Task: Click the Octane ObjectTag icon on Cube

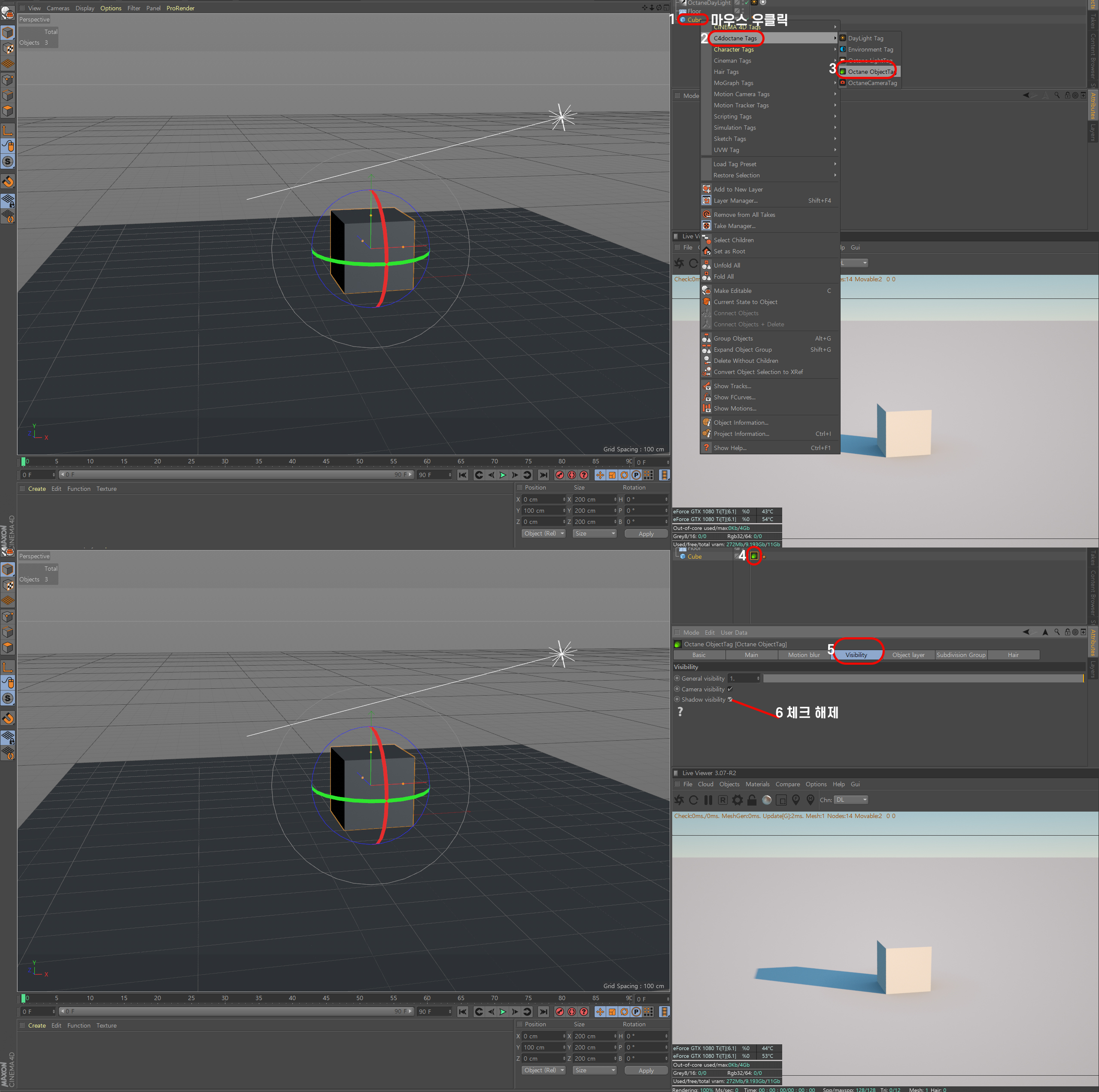Action: click(756, 557)
